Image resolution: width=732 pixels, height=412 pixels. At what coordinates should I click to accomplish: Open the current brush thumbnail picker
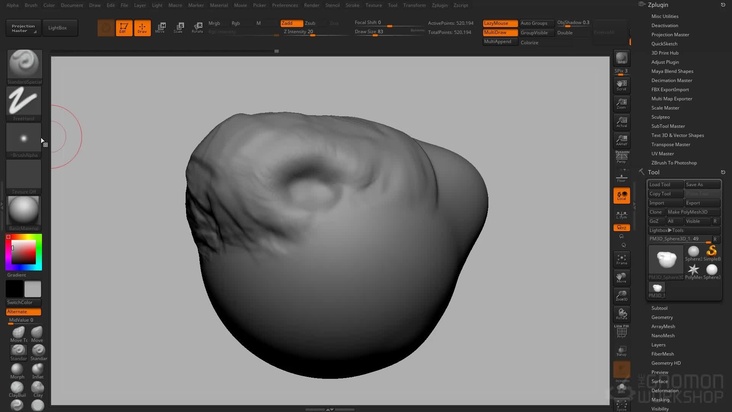(x=24, y=65)
